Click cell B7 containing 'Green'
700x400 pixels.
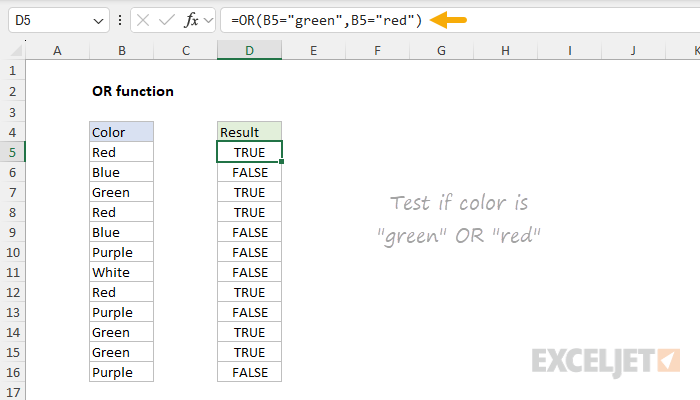pyautogui.click(x=121, y=192)
